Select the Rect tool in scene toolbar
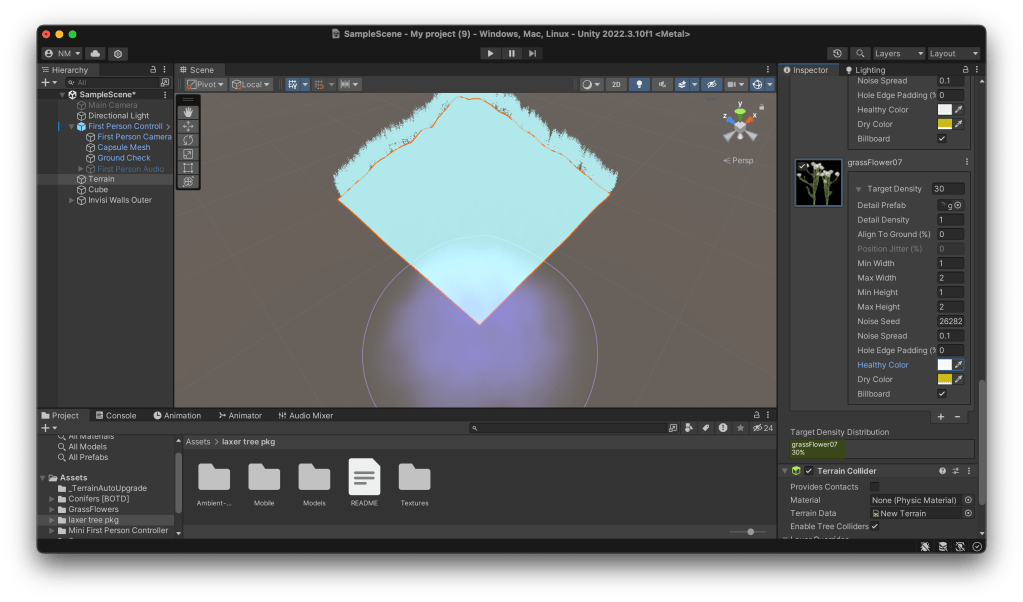 pyautogui.click(x=188, y=168)
